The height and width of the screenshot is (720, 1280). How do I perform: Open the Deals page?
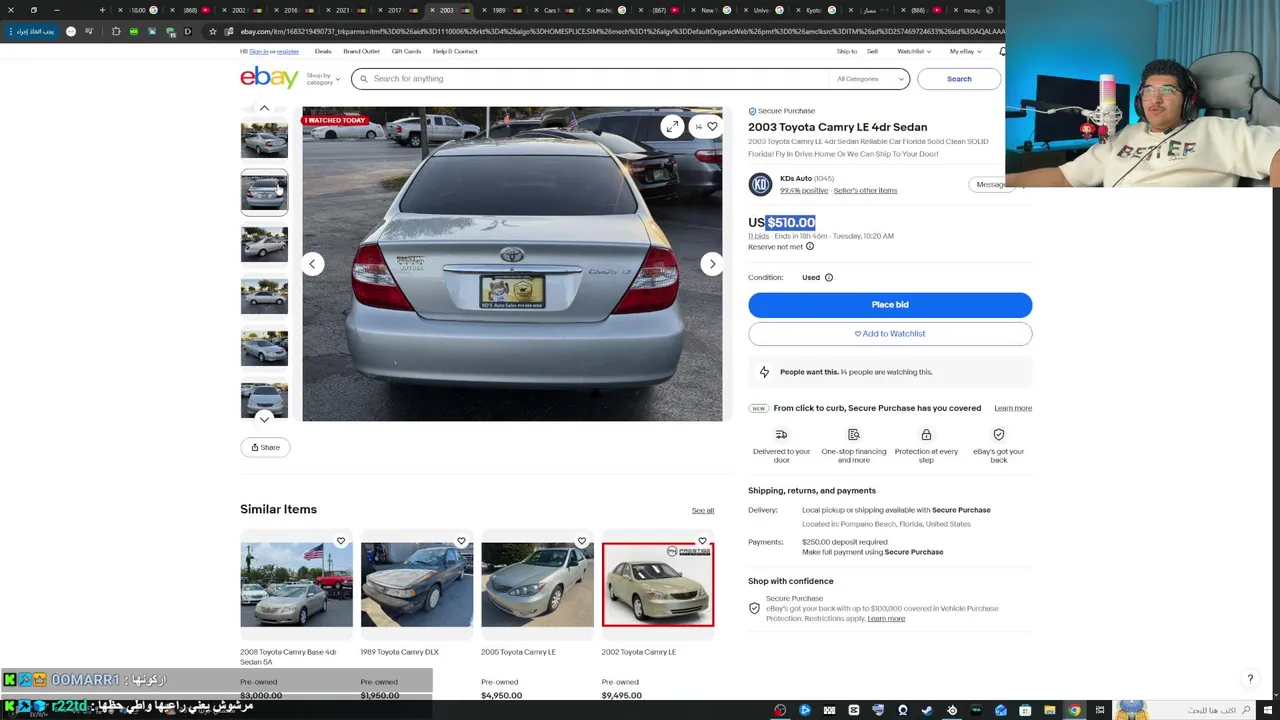tap(323, 51)
